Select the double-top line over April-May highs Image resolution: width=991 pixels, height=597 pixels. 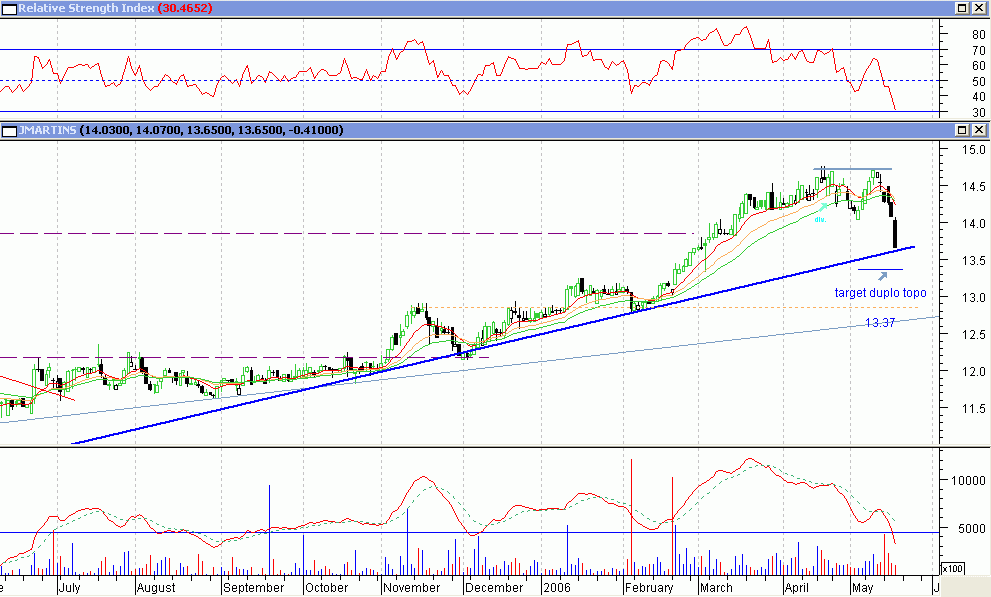point(853,169)
